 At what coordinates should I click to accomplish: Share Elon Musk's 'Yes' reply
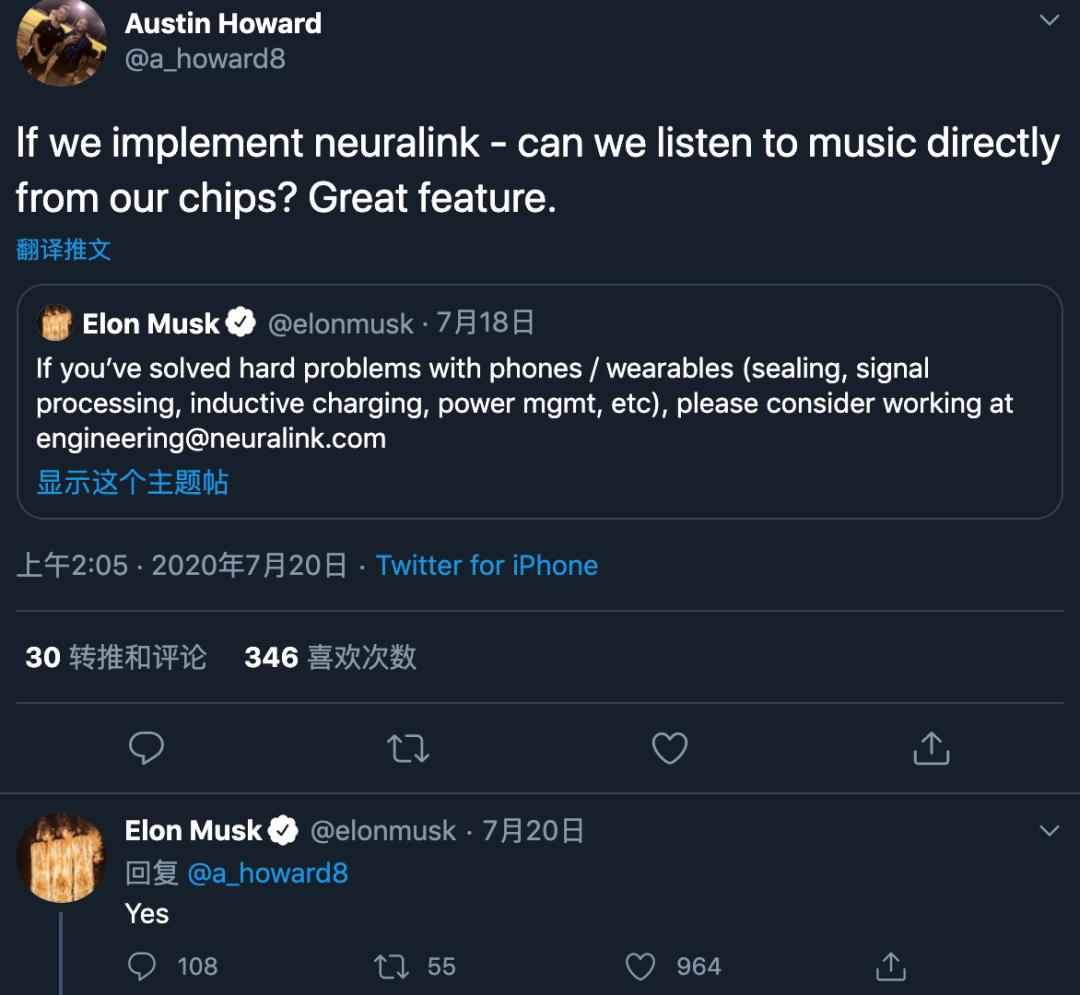[890, 966]
